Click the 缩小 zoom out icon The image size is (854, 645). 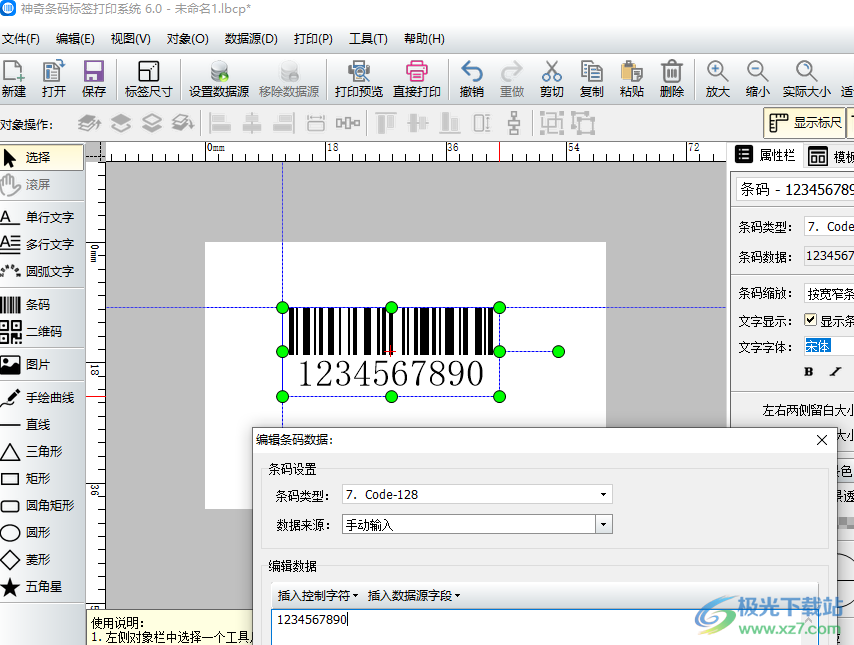[758, 78]
